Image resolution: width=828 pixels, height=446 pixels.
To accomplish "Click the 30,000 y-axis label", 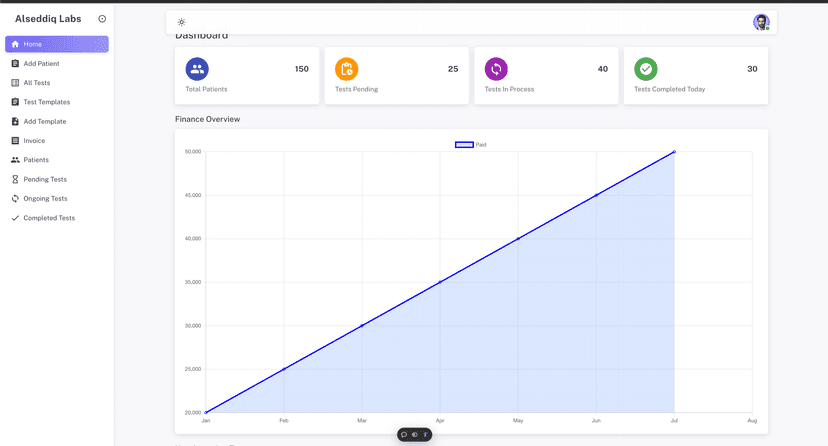I will tap(193, 326).
